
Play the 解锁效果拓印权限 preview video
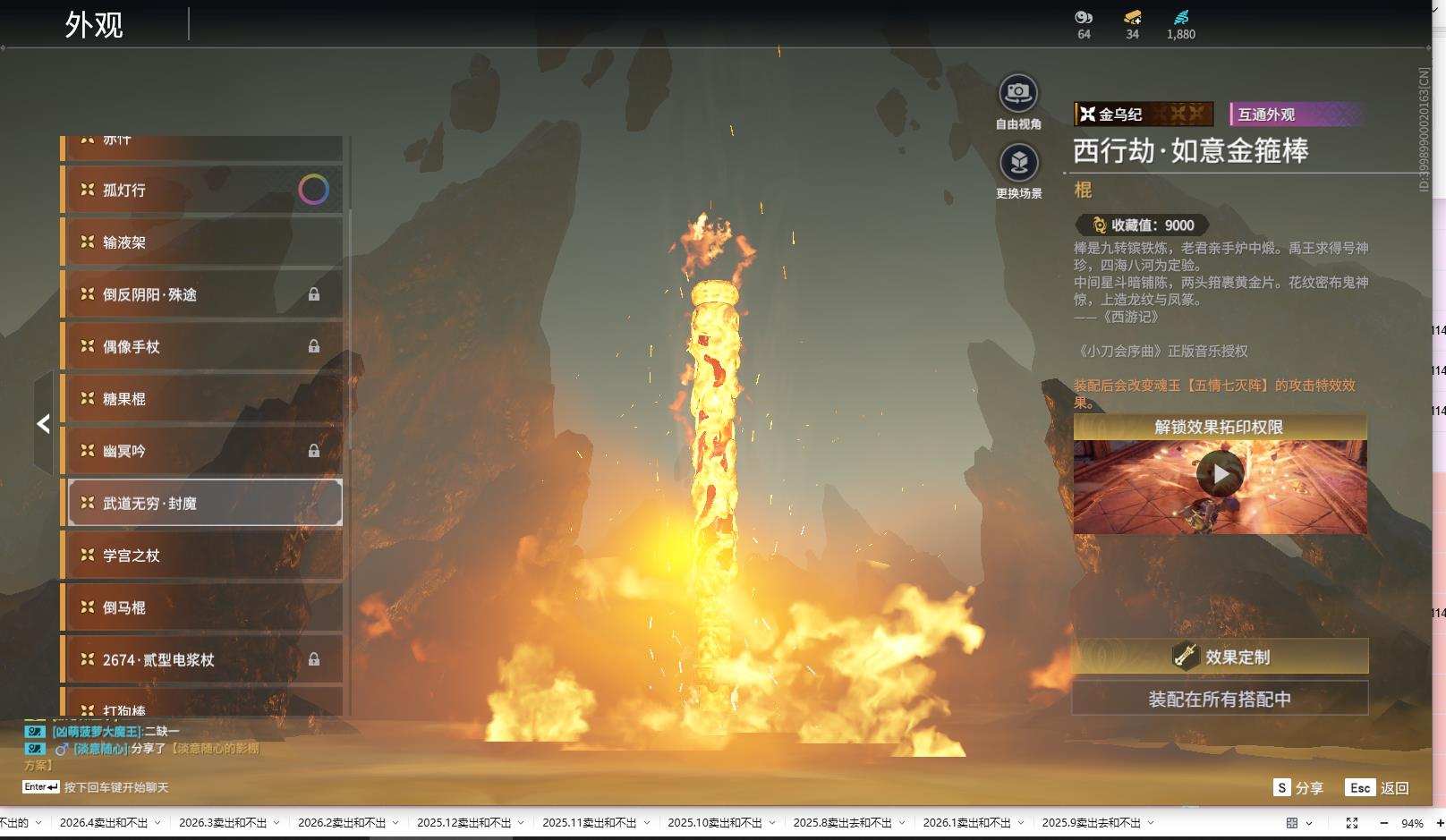1221,473
